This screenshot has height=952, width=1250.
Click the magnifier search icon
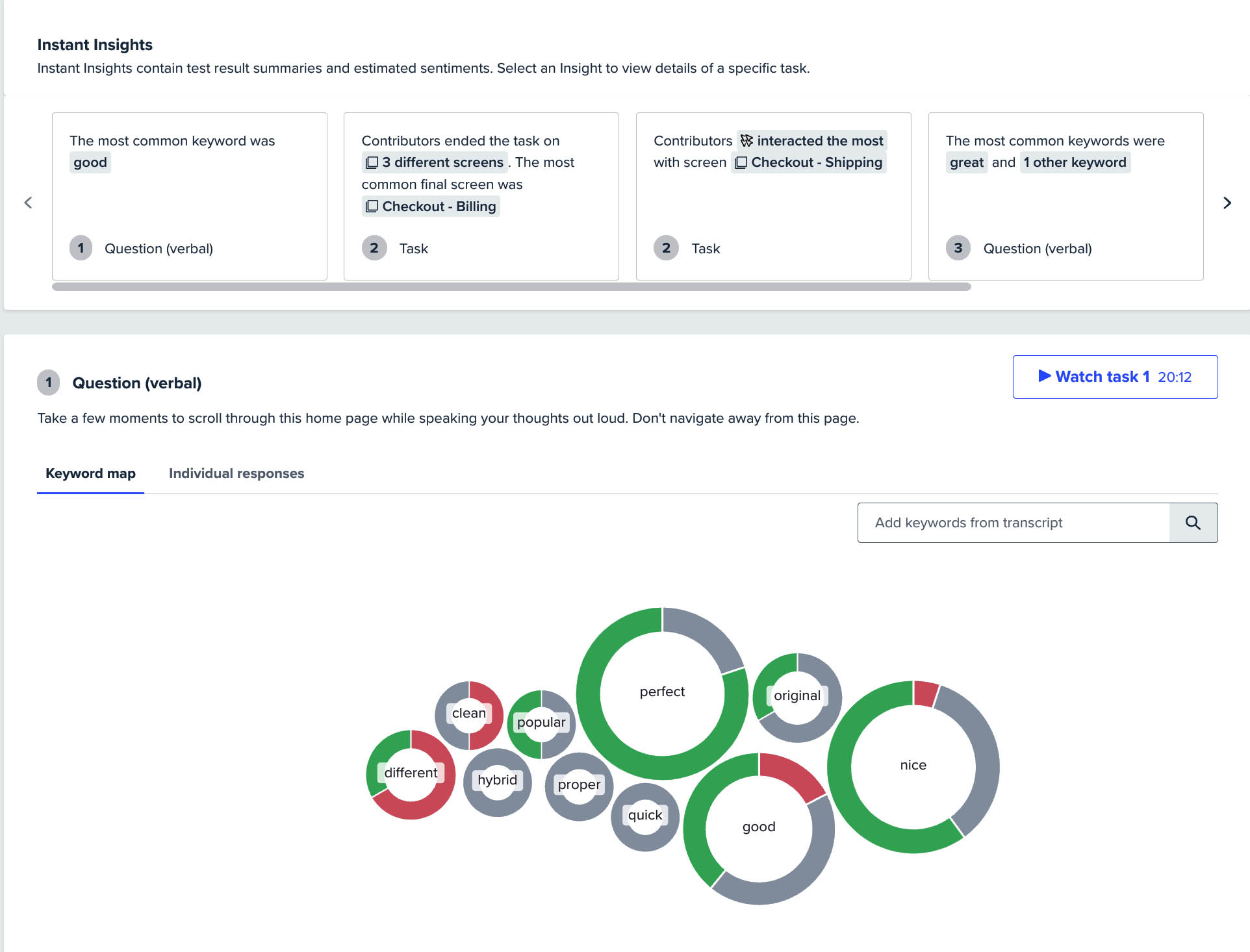[x=1193, y=523]
